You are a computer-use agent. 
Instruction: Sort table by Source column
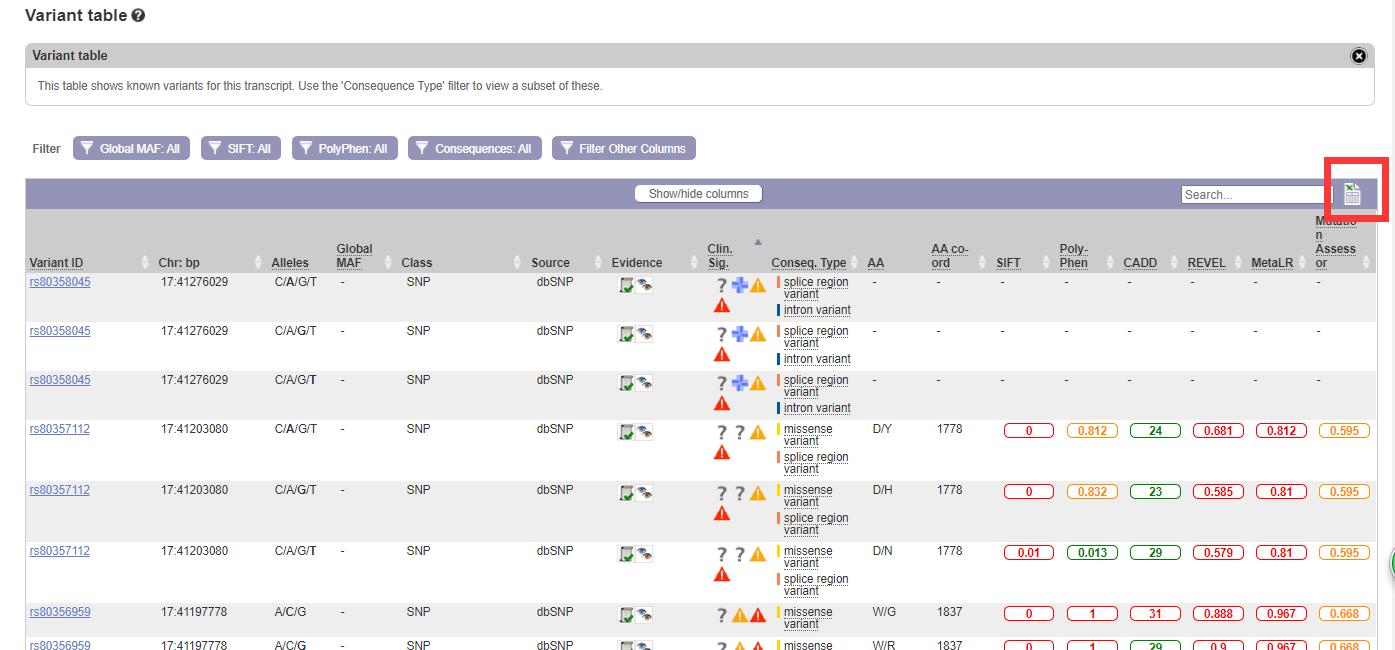point(550,263)
